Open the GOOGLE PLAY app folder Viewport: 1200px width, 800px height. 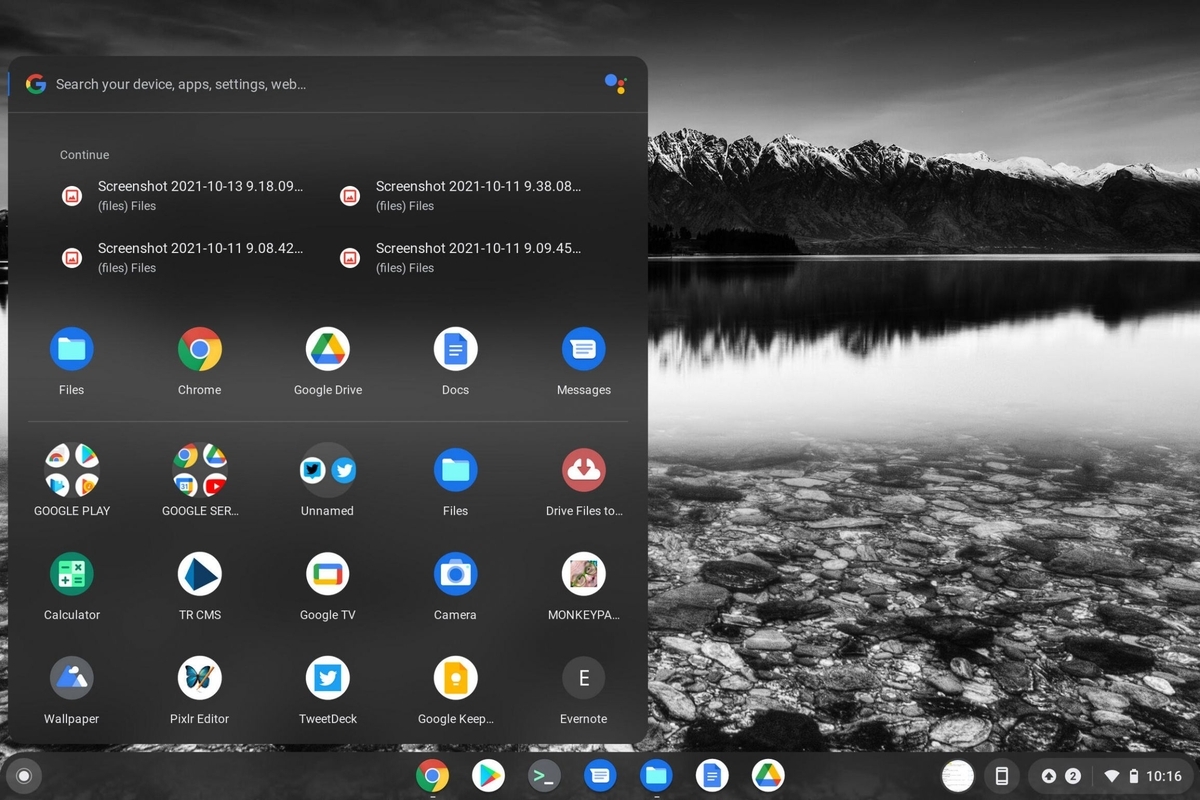tap(72, 469)
